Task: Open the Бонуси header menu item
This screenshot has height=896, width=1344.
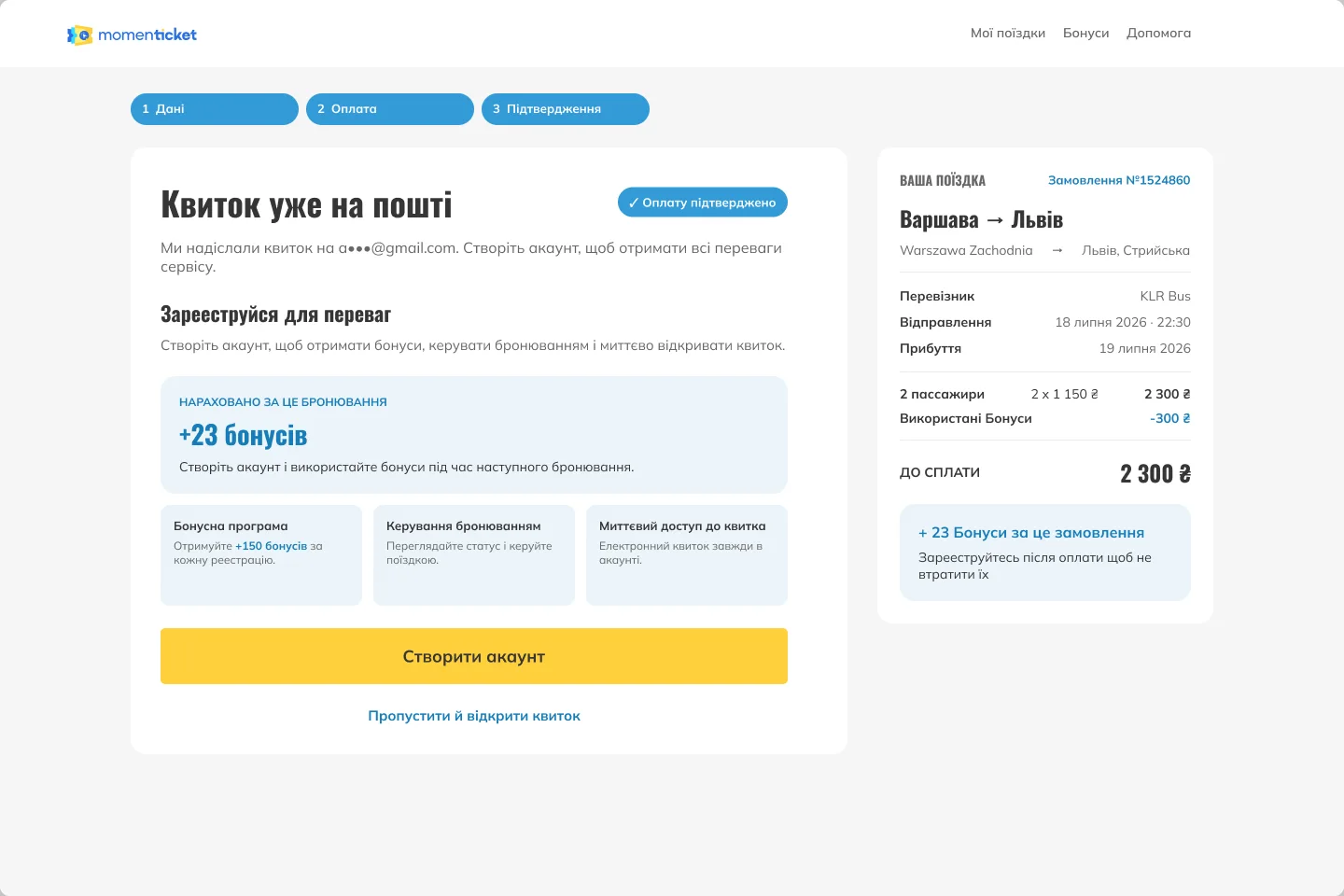Action: pyautogui.click(x=1086, y=34)
